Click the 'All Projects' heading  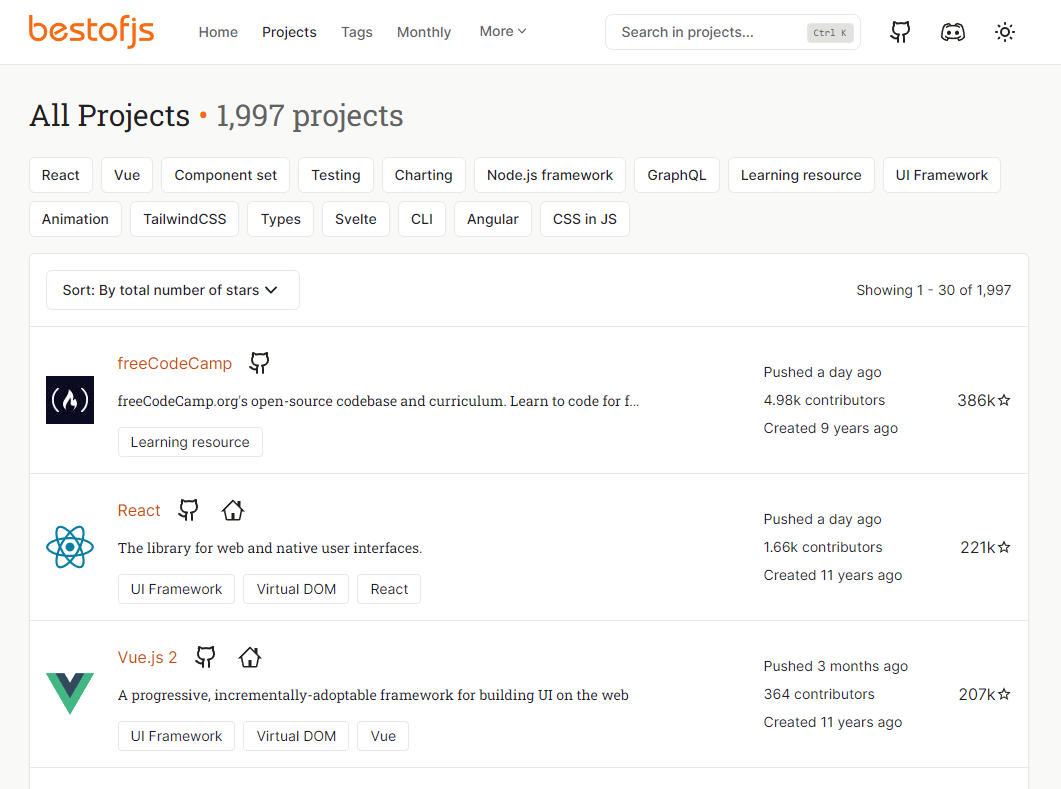(x=110, y=116)
